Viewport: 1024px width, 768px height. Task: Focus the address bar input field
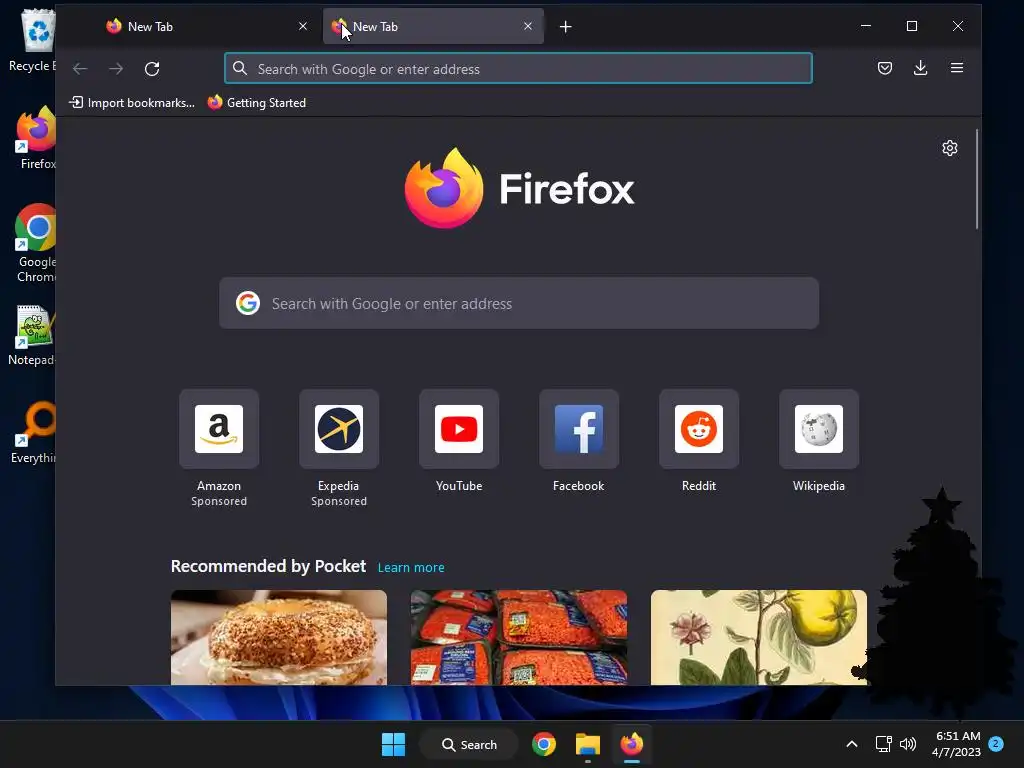pos(518,69)
